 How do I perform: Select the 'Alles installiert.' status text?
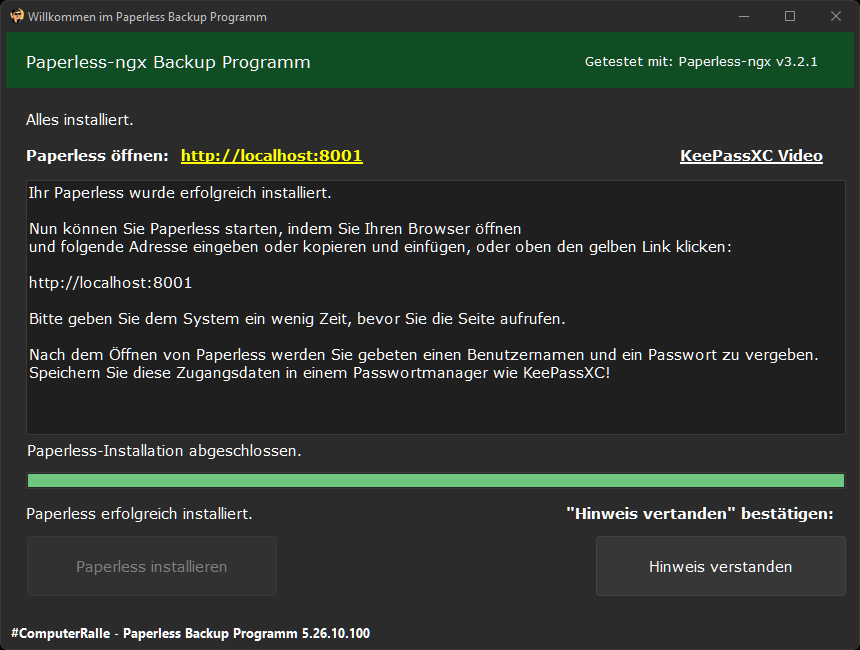point(80,120)
